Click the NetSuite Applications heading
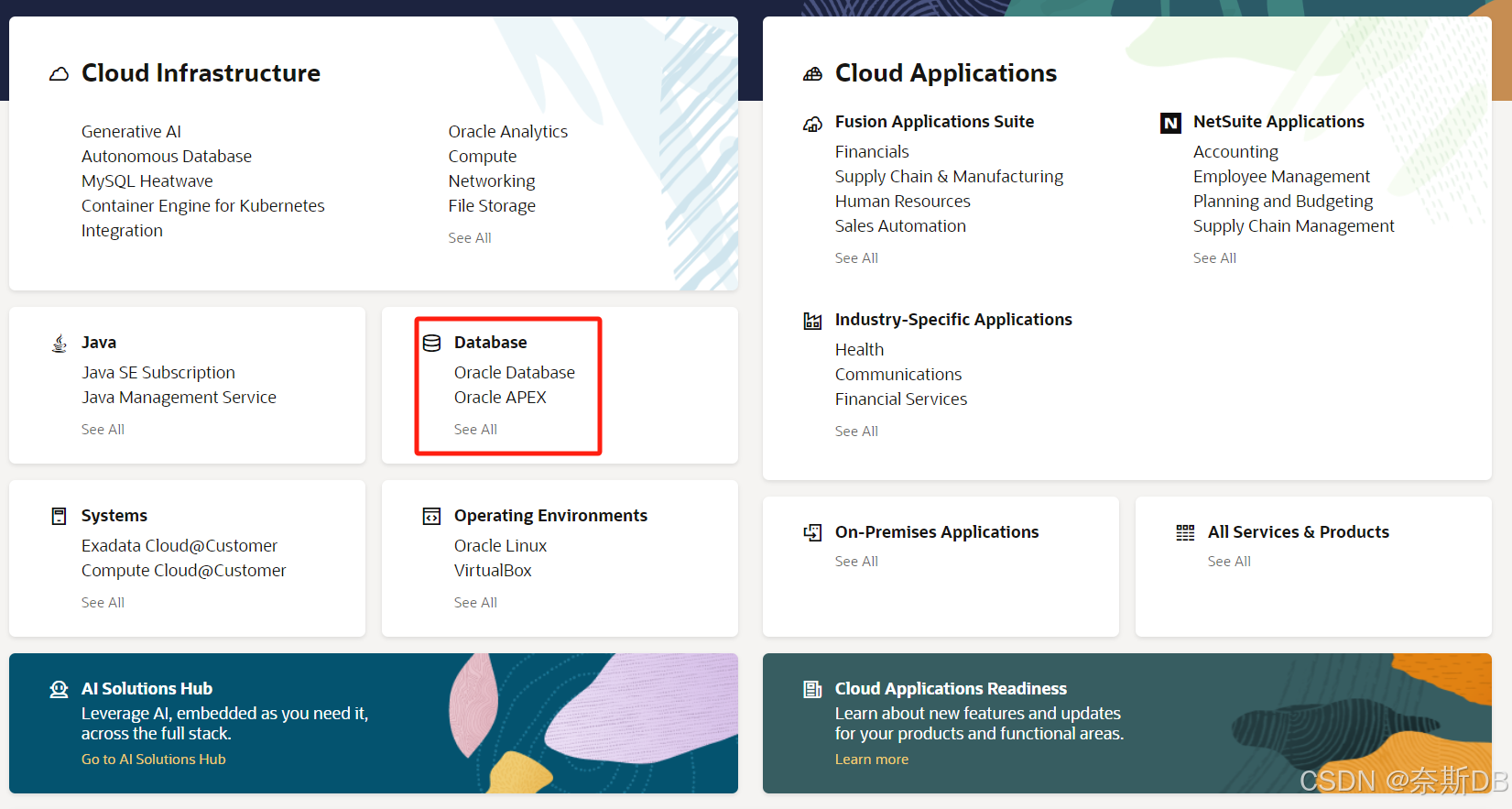Screen dimensions: 1512x809 (x=1278, y=122)
